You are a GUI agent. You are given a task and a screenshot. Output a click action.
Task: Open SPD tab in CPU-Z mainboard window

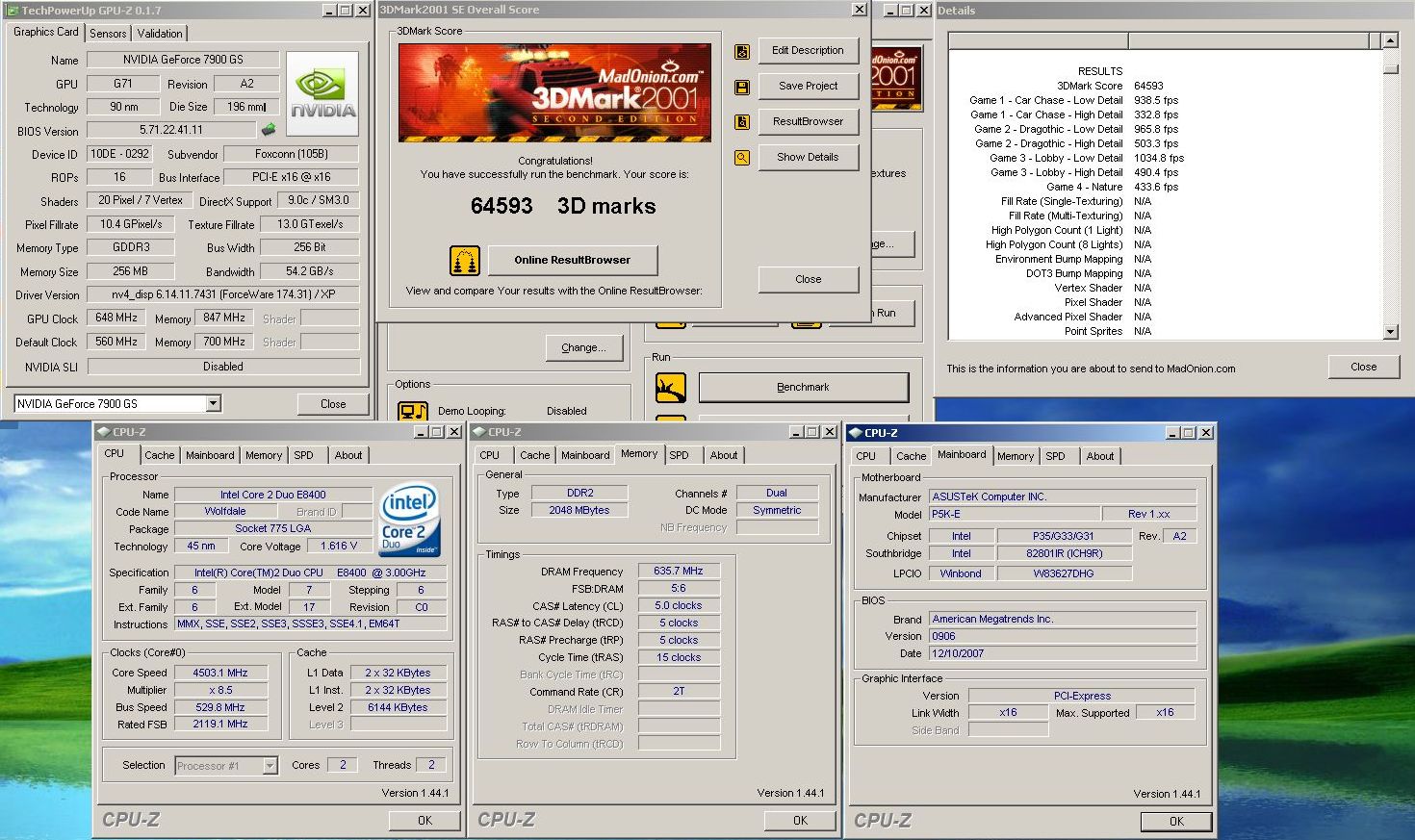(1055, 457)
